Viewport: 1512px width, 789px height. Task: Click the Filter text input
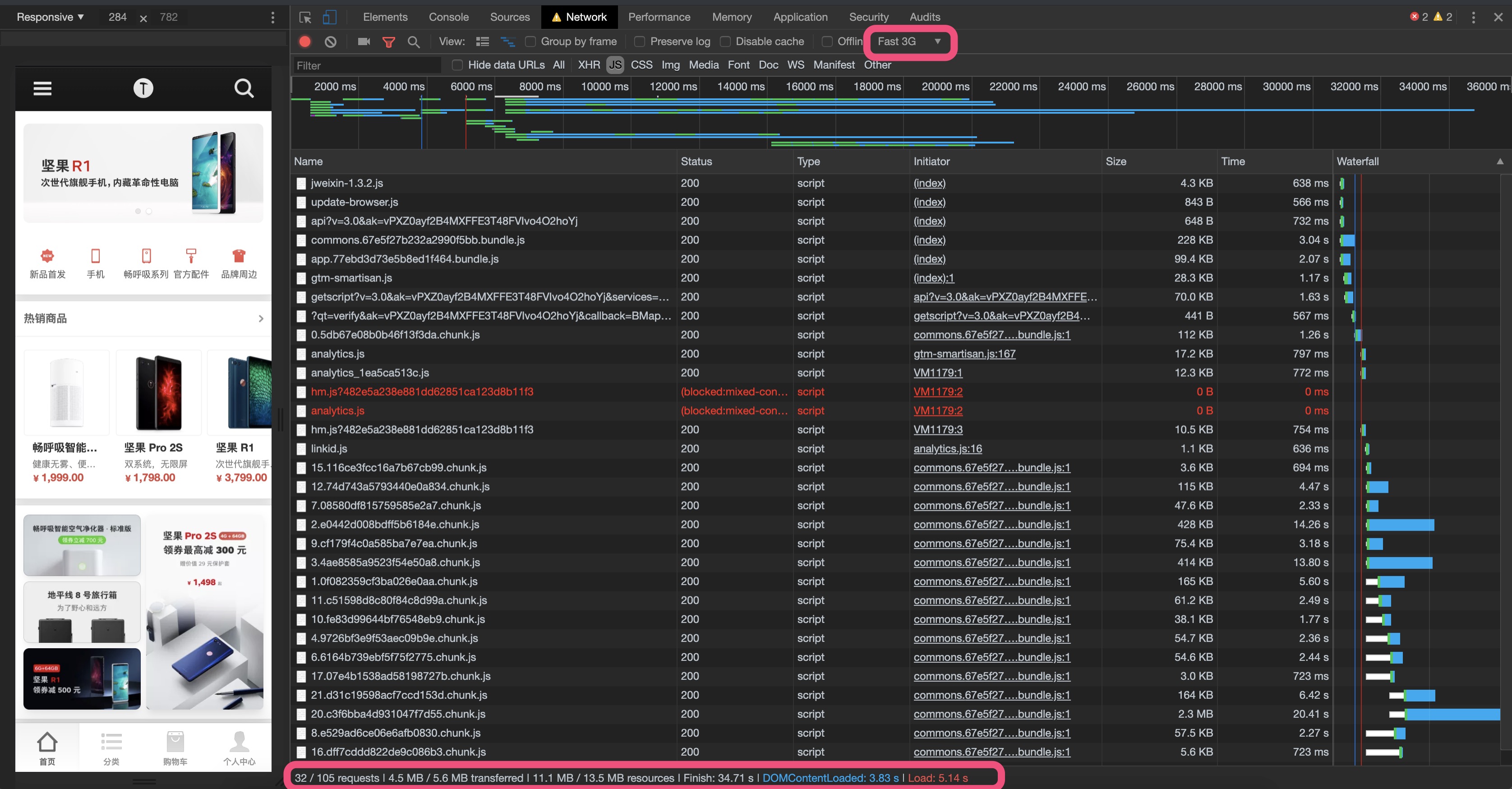point(368,65)
